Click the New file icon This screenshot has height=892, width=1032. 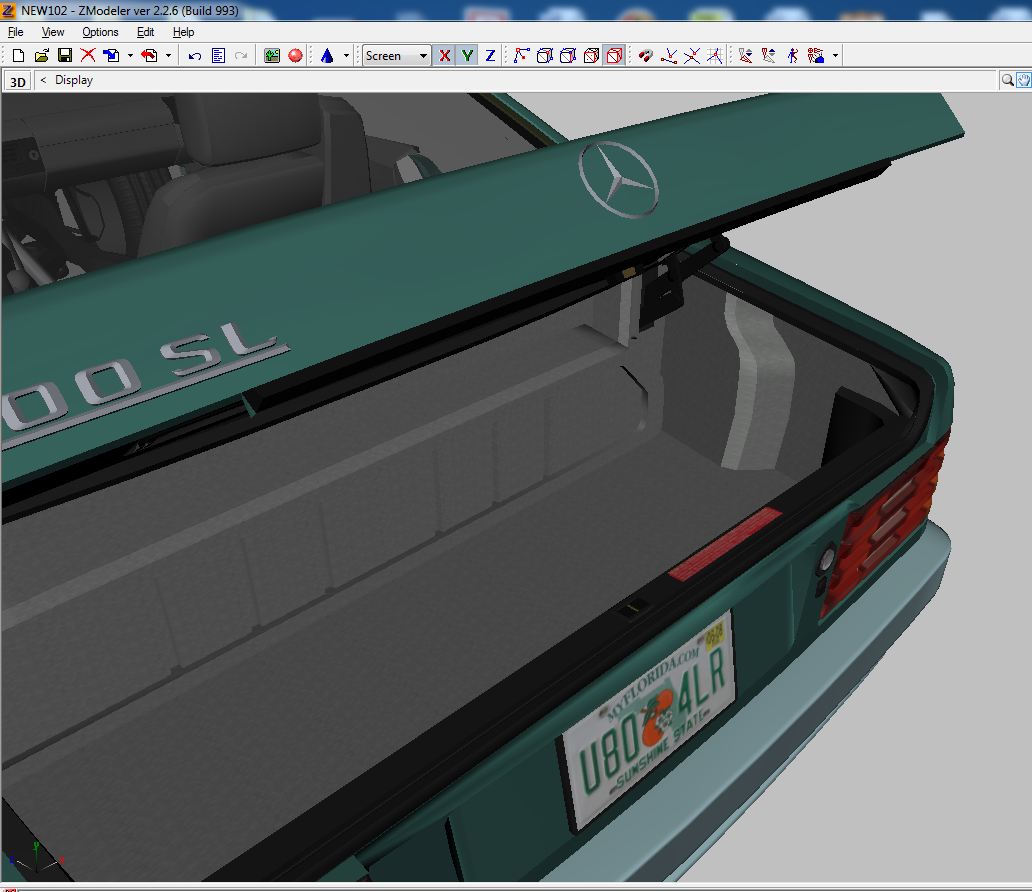pos(18,56)
